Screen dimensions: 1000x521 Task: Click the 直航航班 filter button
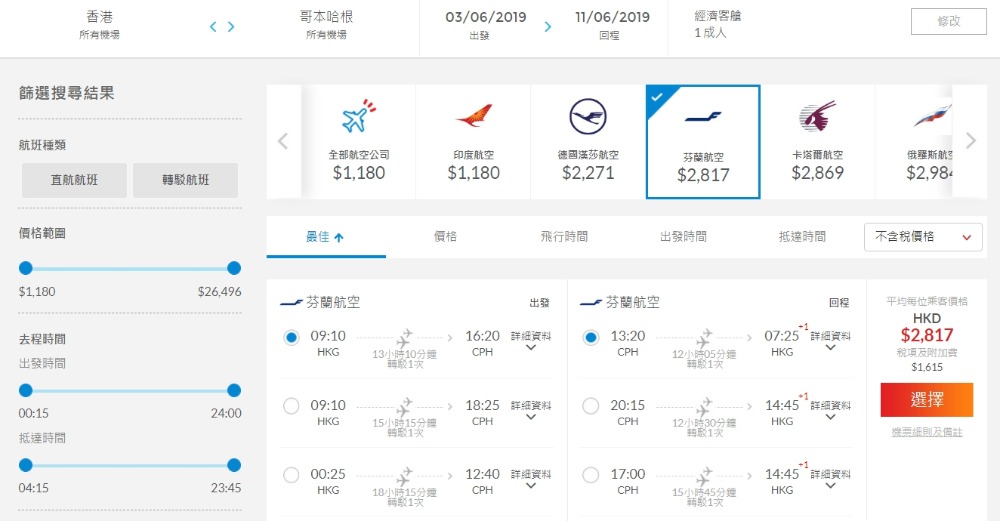pyautogui.click(x=75, y=180)
